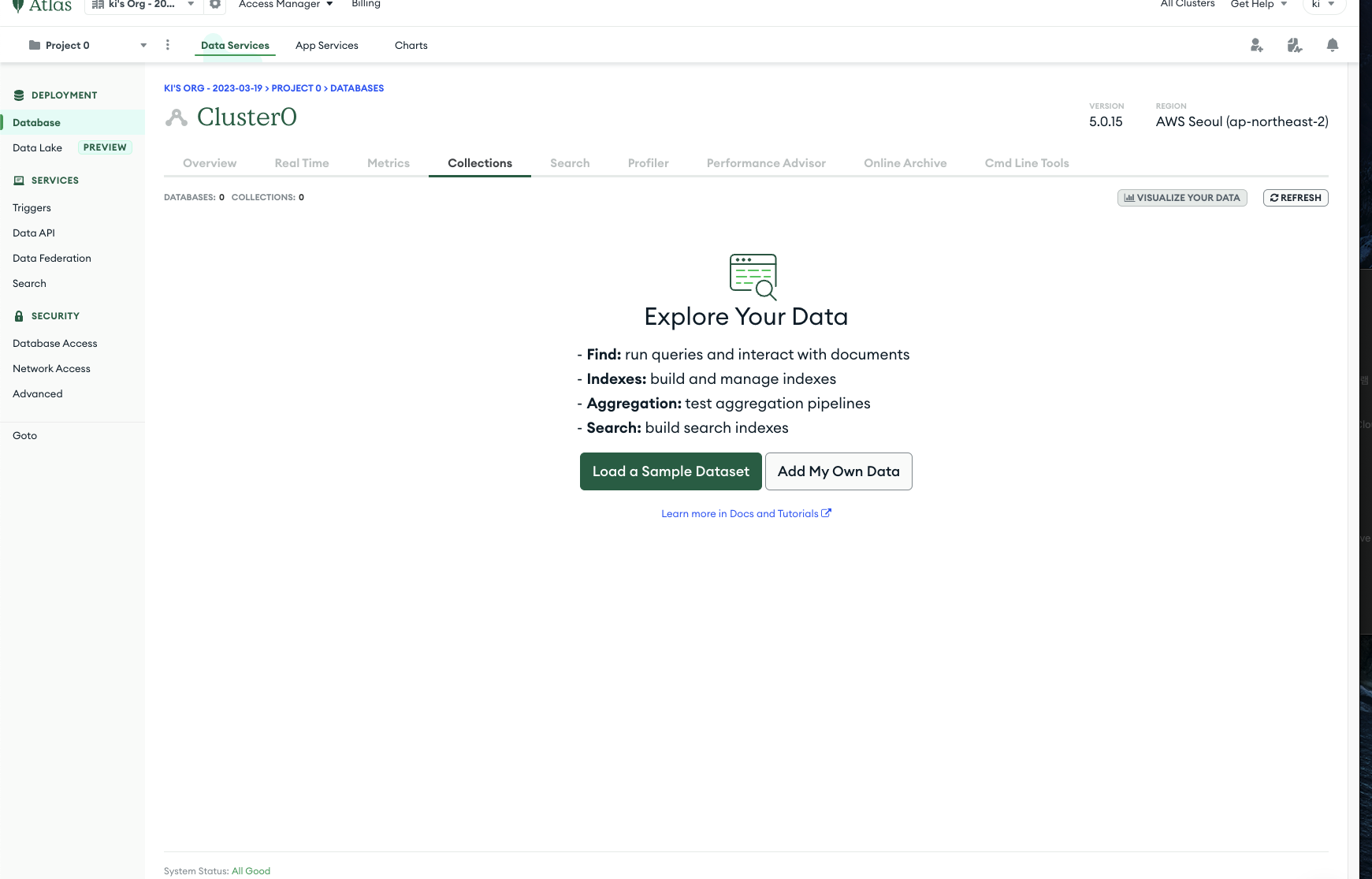1372x879 pixels.
Task: Click Goto in the sidebar
Action: [24, 435]
